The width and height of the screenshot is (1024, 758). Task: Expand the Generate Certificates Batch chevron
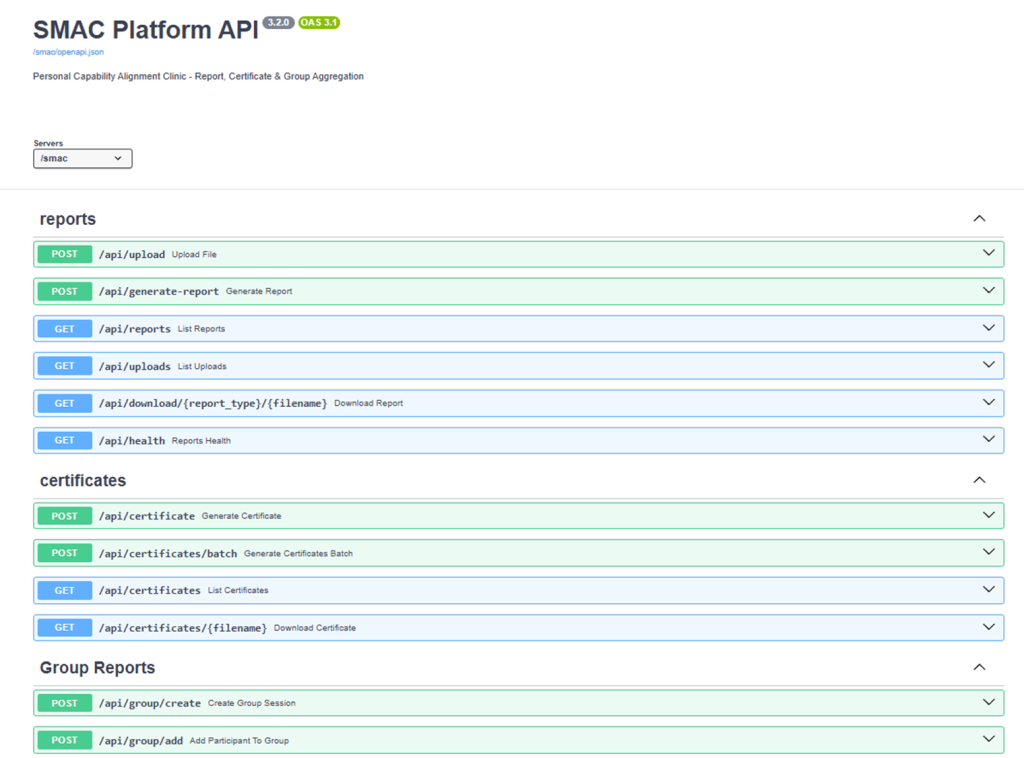coord(988,552)
